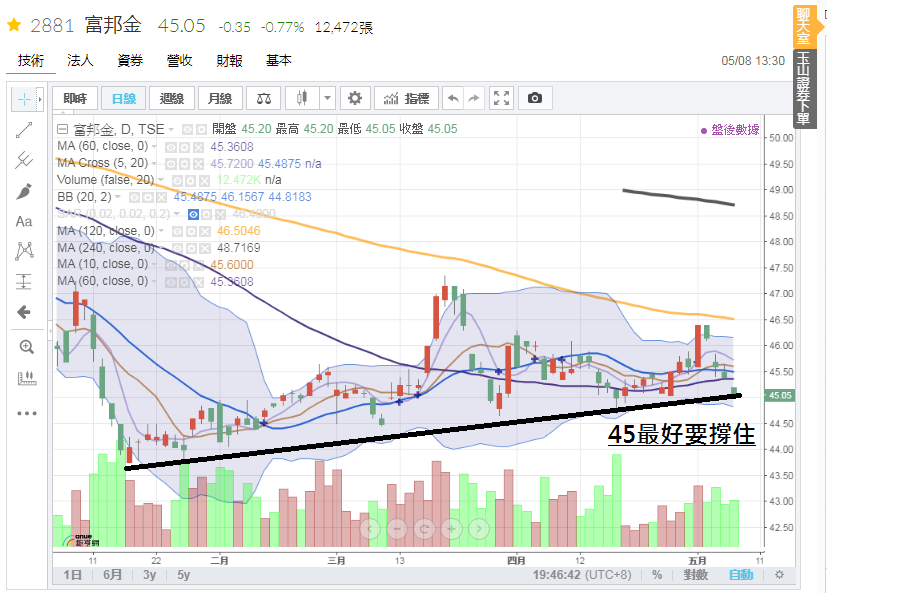Switch to the 法人 tab

click(80, 60)
